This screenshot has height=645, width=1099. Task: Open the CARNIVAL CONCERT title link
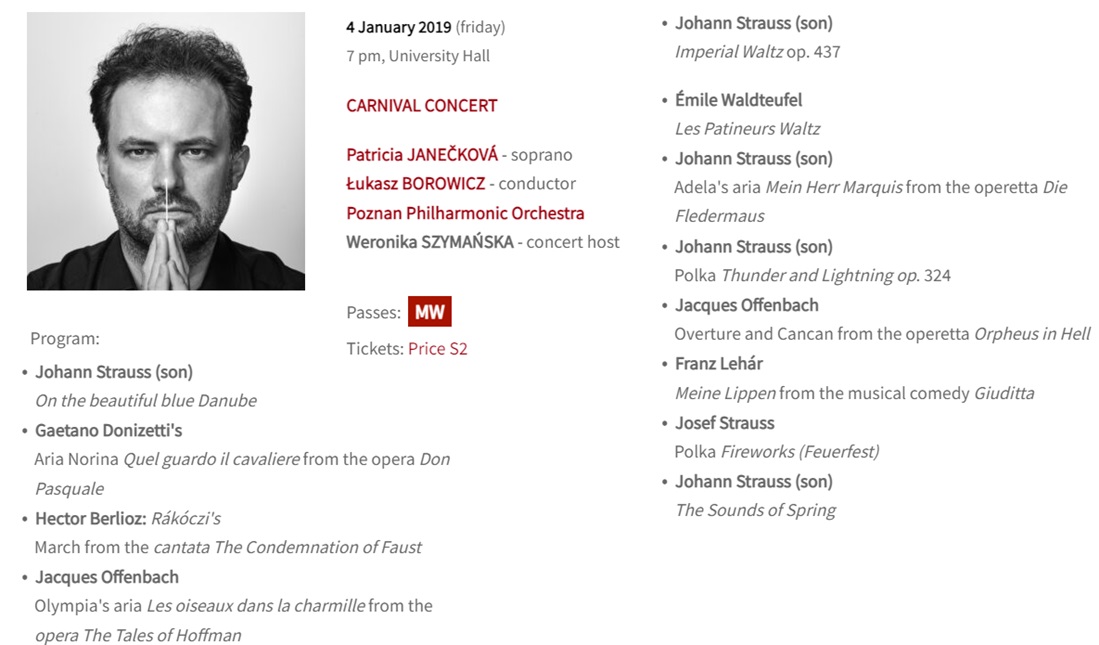coord(421,106)
